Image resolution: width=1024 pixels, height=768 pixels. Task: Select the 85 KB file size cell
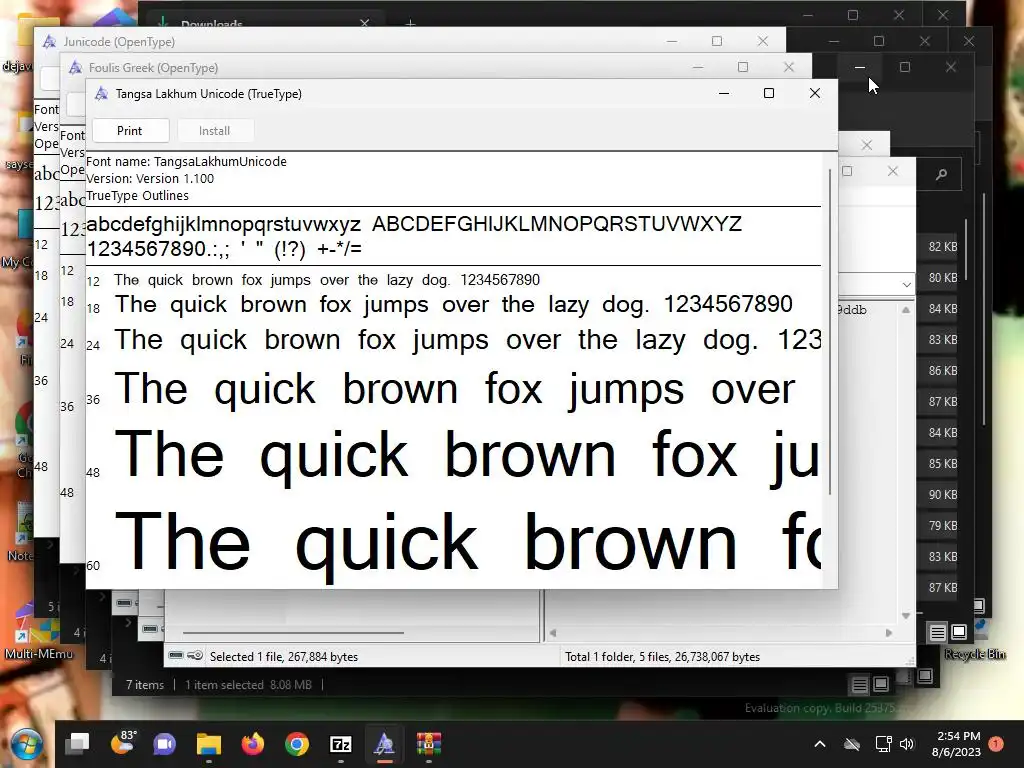943,464
